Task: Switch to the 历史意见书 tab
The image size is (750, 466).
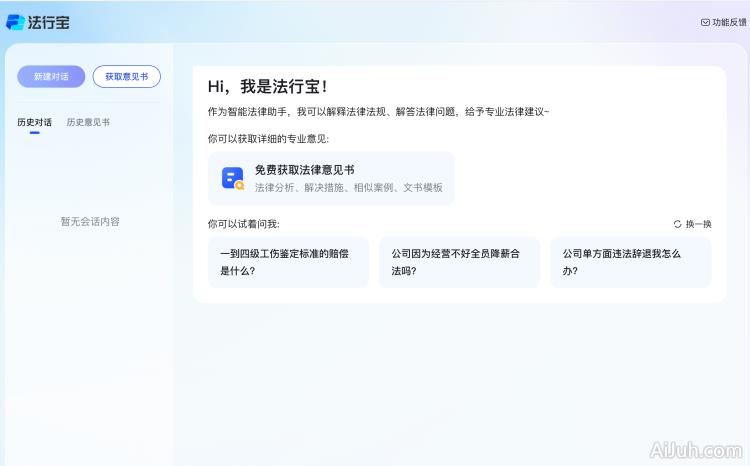Action: 88,122
